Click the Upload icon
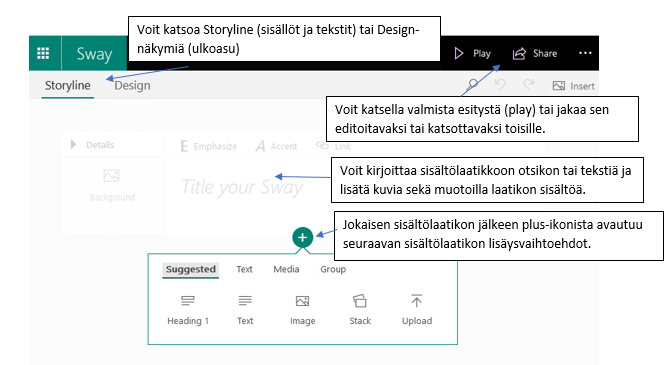664x365 pixels. pos(417,301)
